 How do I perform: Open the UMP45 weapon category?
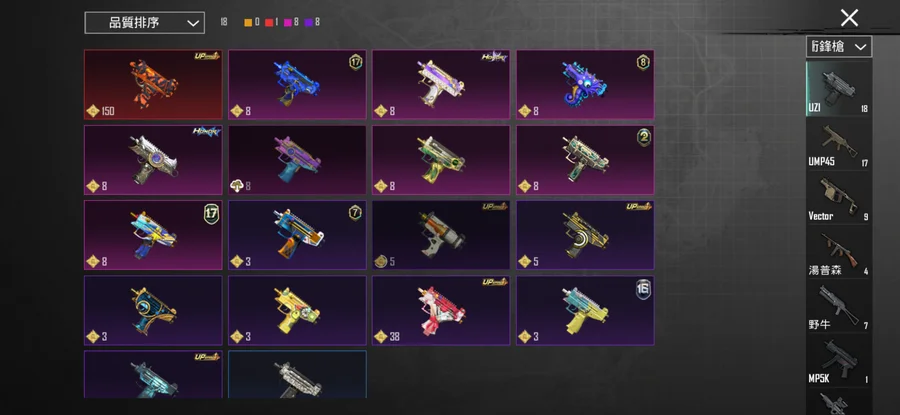(x=839, y=143)
